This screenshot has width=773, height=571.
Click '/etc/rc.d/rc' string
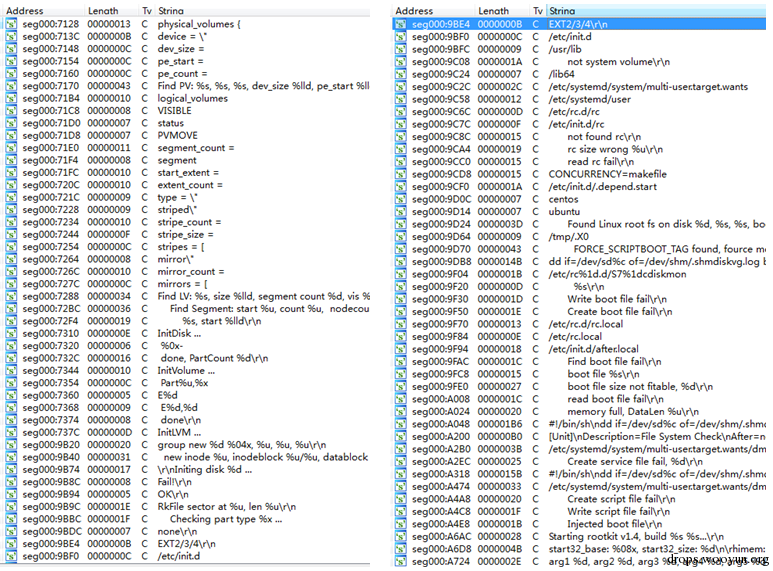coord(574,111)
